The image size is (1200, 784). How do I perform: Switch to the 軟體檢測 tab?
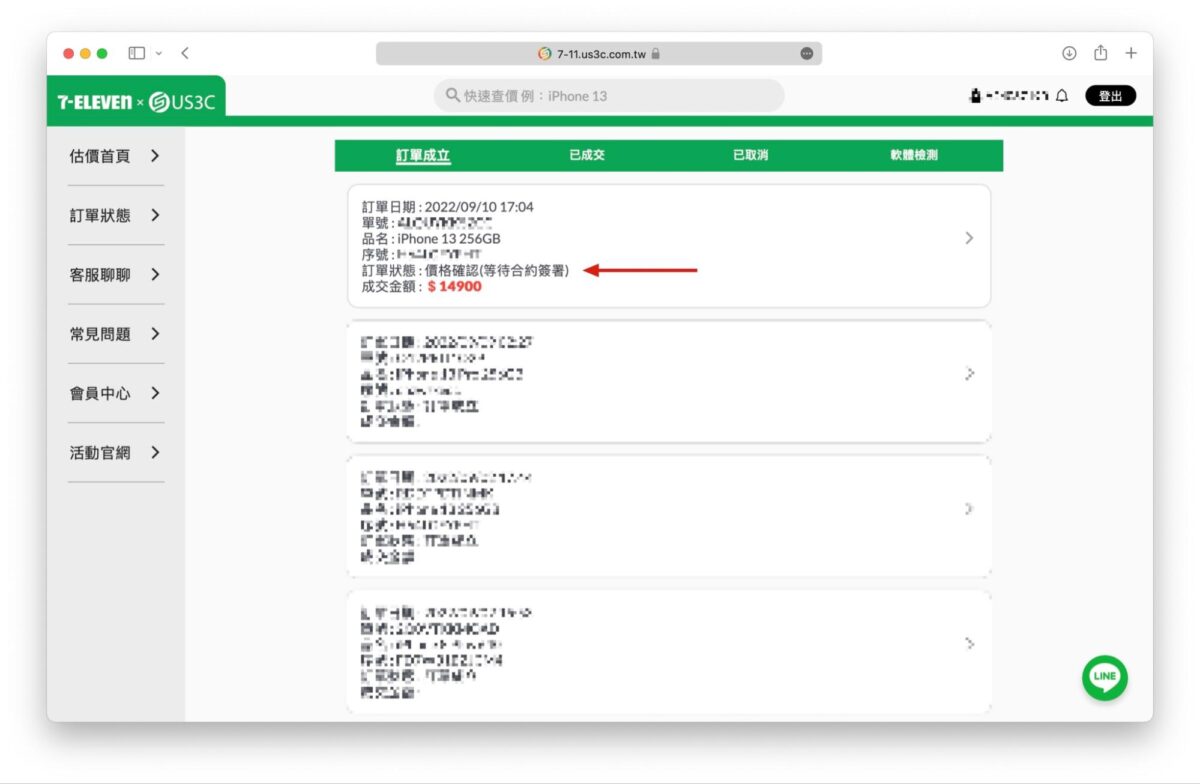pos(914,156)
